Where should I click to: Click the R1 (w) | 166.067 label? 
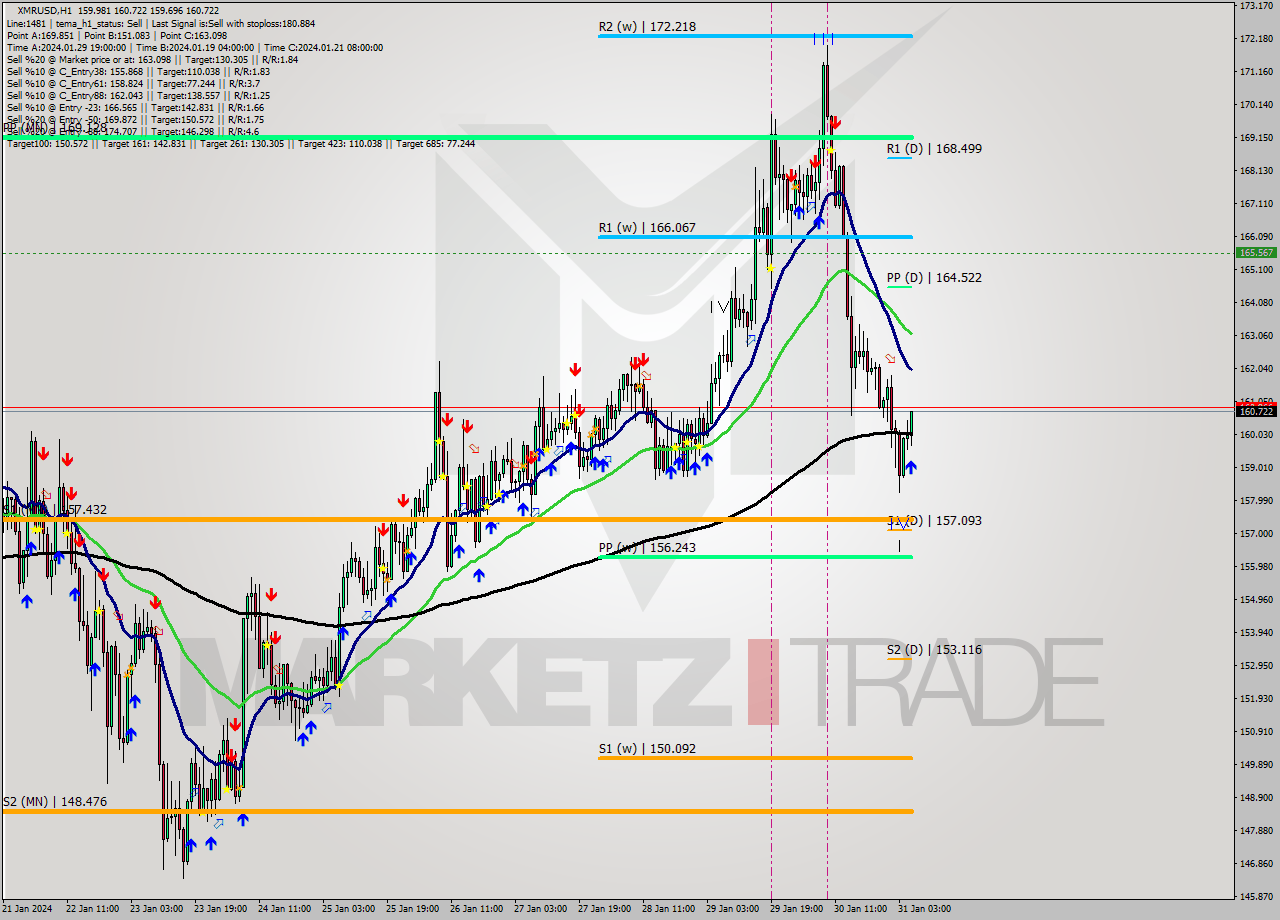[x=646, y=228]
